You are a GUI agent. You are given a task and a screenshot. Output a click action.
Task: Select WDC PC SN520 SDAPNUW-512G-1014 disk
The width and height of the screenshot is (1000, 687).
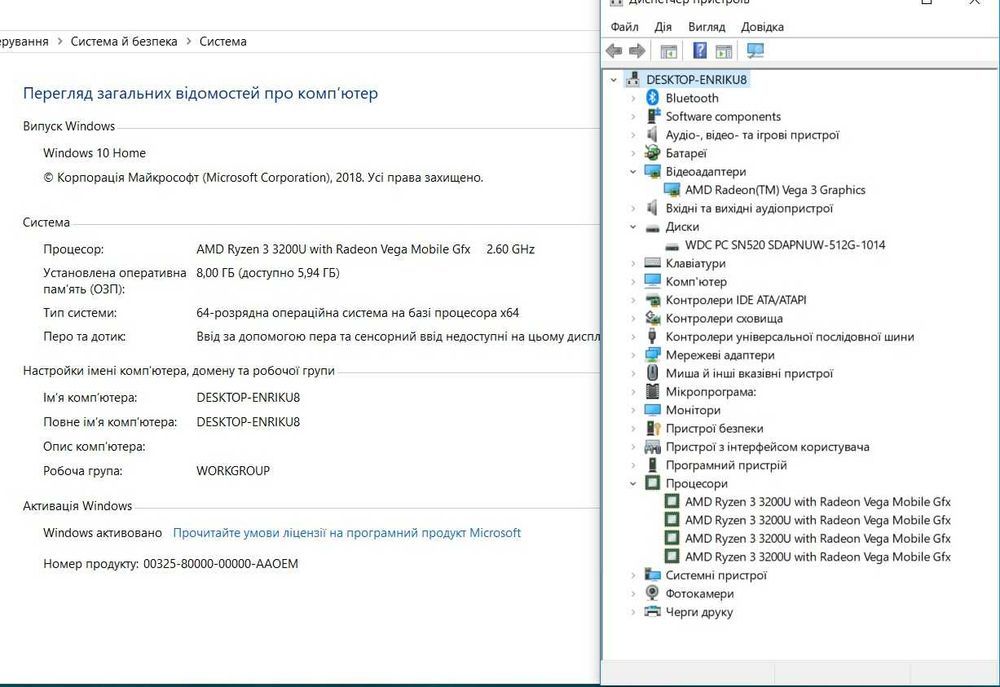785,245
